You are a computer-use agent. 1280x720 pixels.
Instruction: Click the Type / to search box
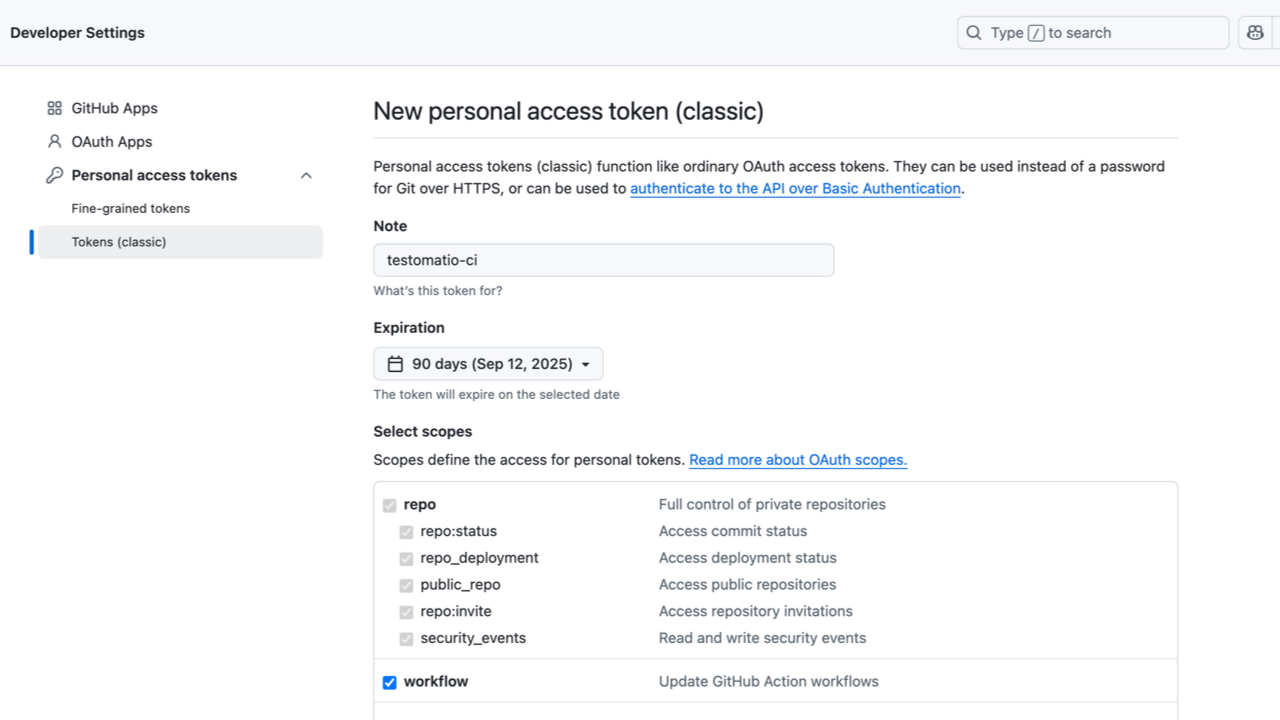pyautogui.click(x=1092, y=32)
